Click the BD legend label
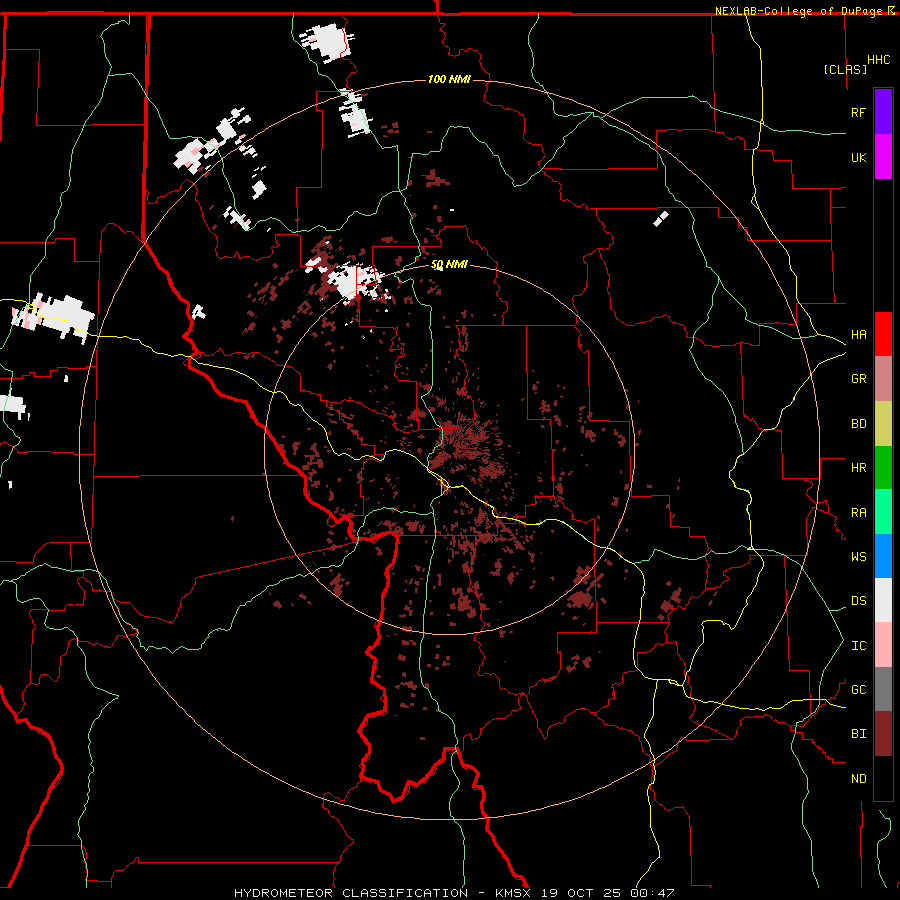The height and width of the screenshot is (900, 900). click(858, 424)
